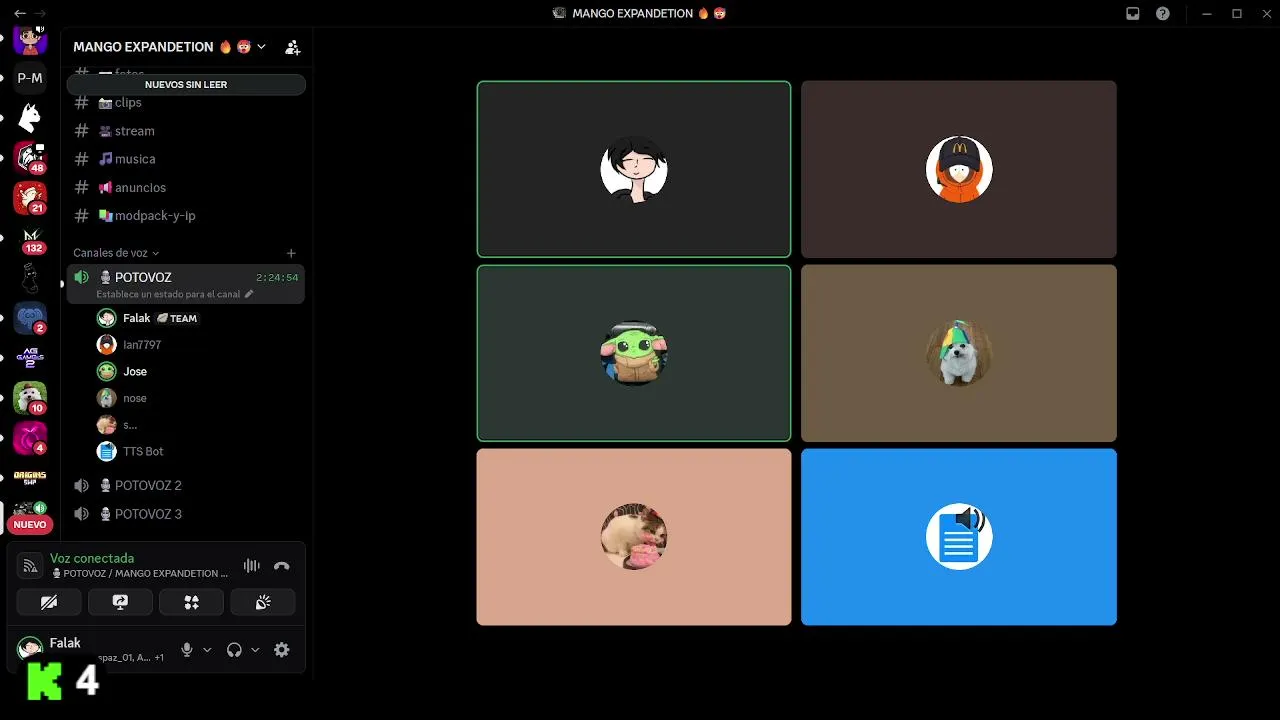Open the inbox icon in title bar

coord(1133,14)
